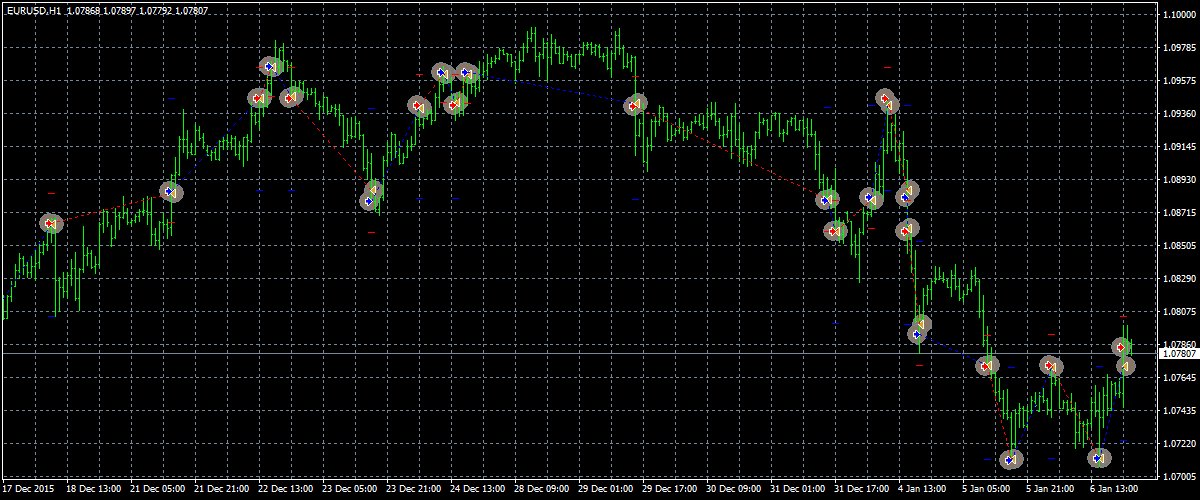The image size is (1200, 500).
Task: Select the trade marker at 1.07645 near 5 Jan 05:00
Action: point(988,366)
